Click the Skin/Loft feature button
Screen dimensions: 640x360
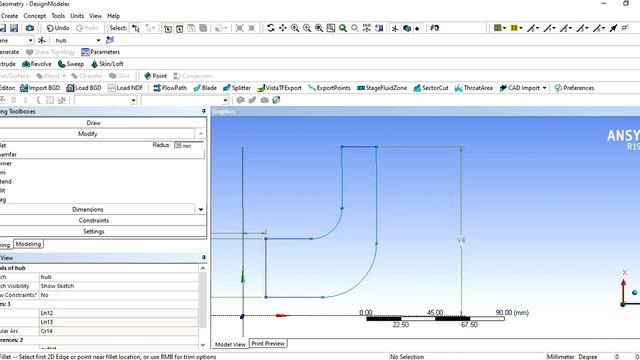pyautogui.click(x=107, y=64)
